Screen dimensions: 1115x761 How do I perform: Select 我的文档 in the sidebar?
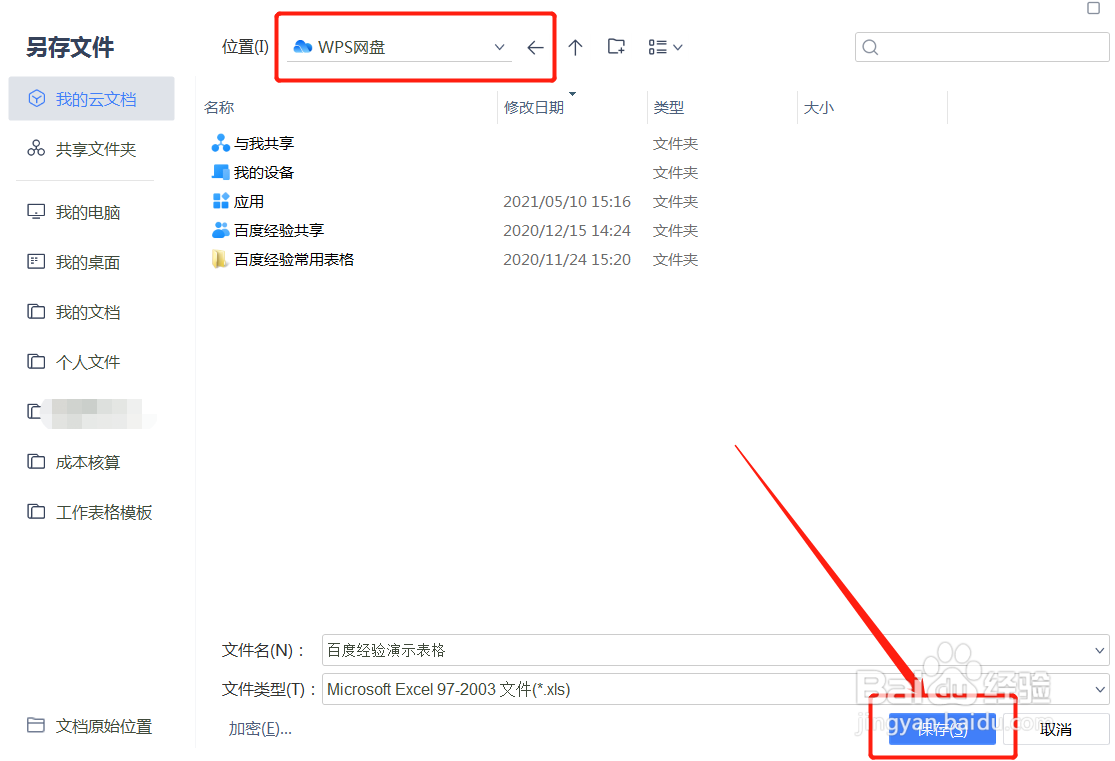point(80,311)
